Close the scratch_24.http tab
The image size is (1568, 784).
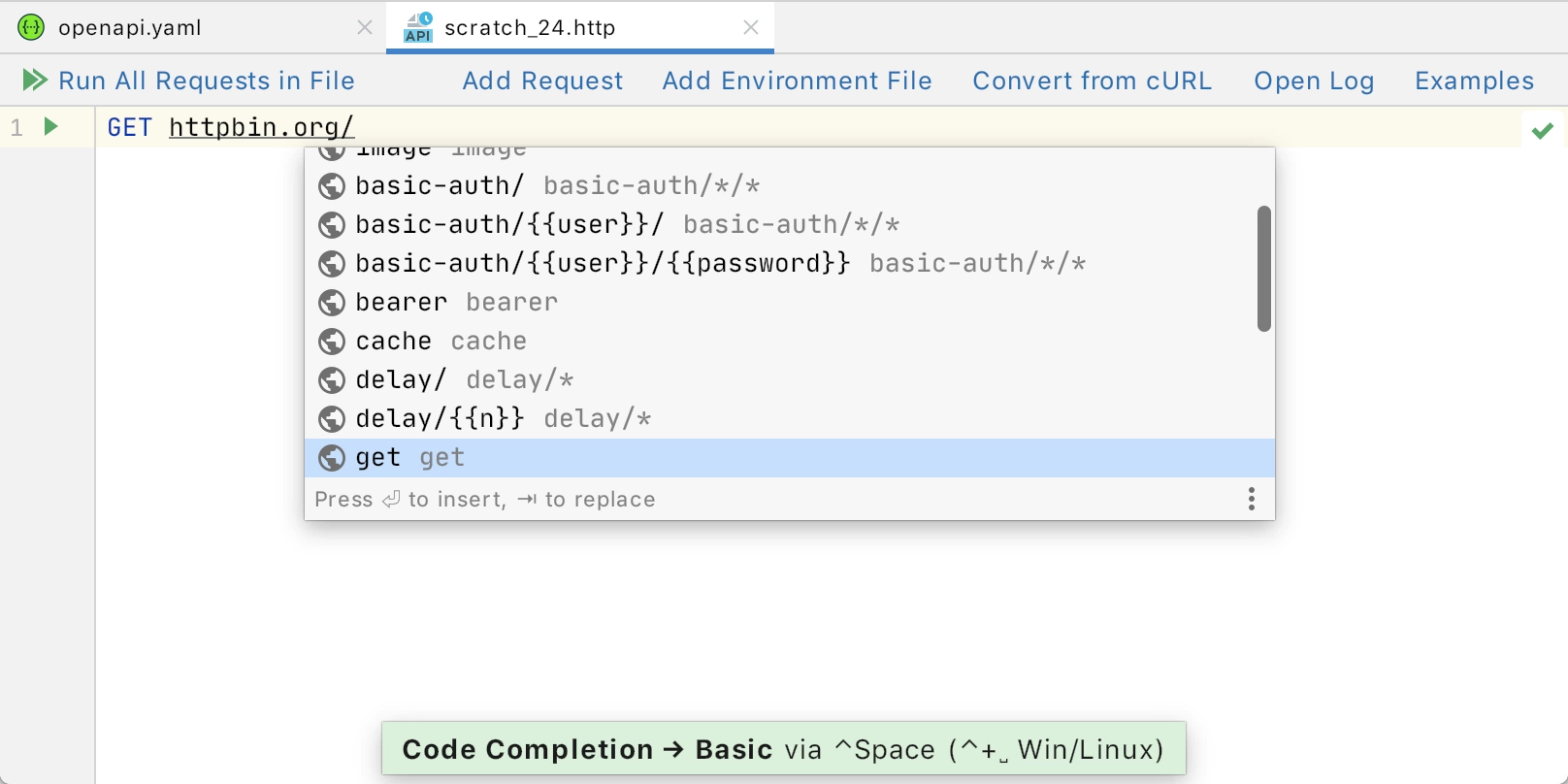click(751, 27)
